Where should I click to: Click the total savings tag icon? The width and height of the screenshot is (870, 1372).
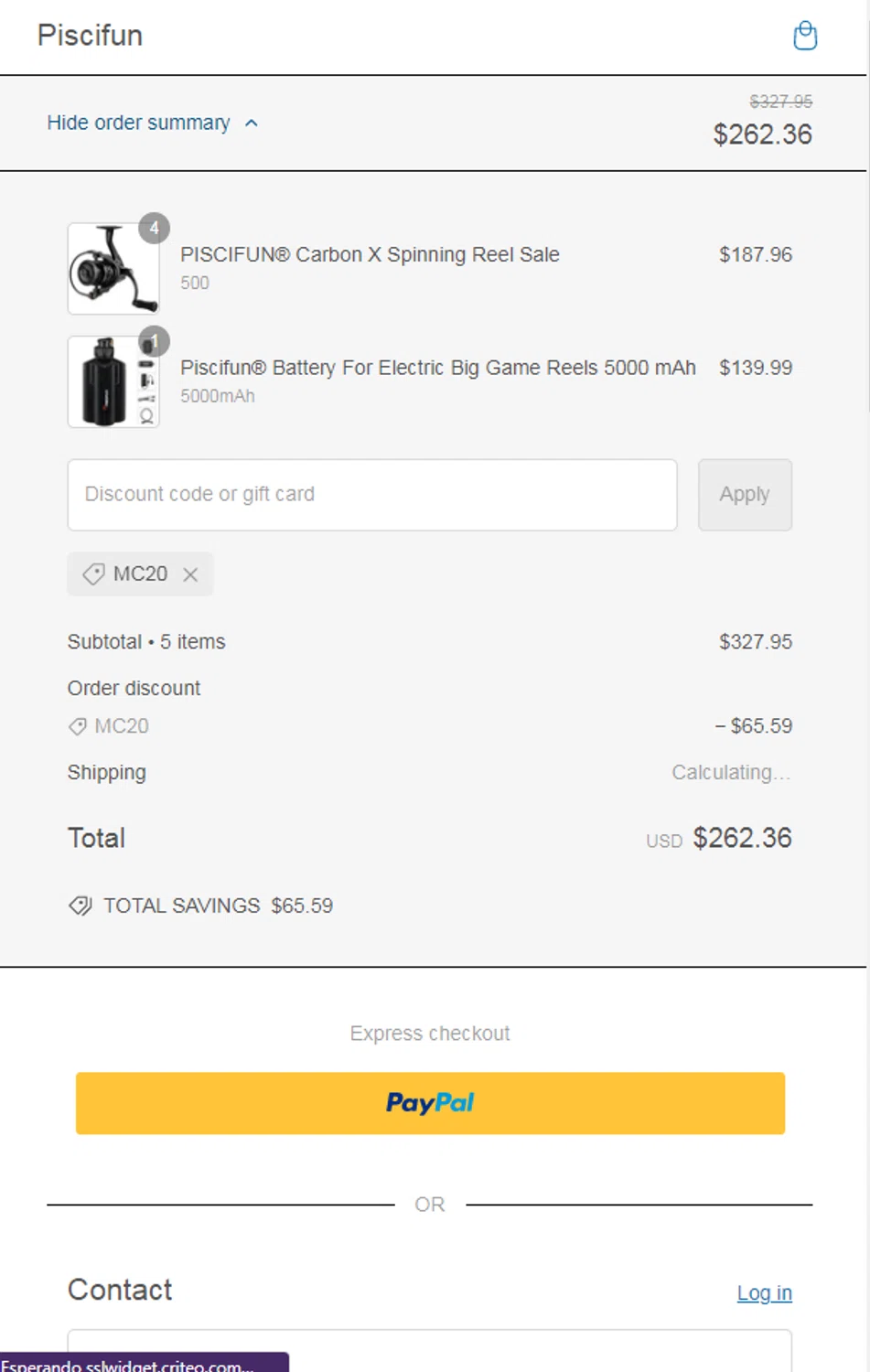pyautogui.click(x=81, y=906)
